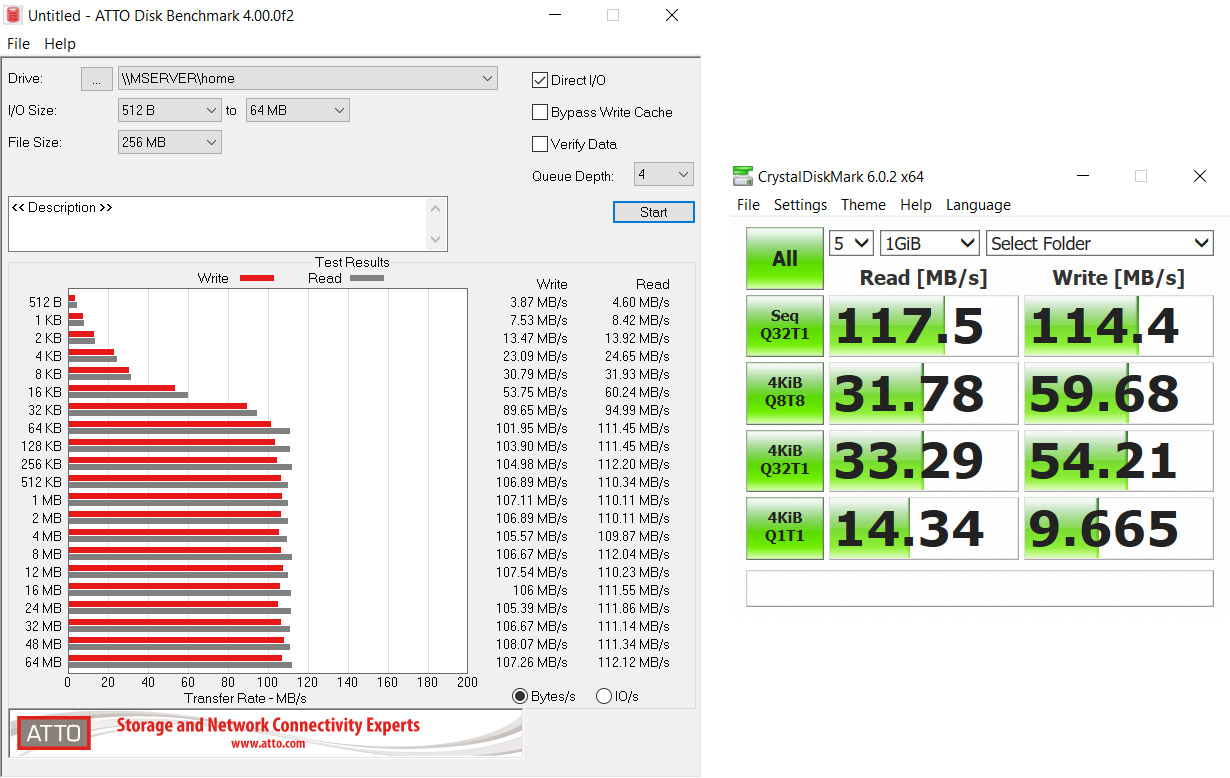This screenshot has height=778, width=1230.
Task: Click the 1 MB write value 107.11 MB/s
Action: [532, 500]
